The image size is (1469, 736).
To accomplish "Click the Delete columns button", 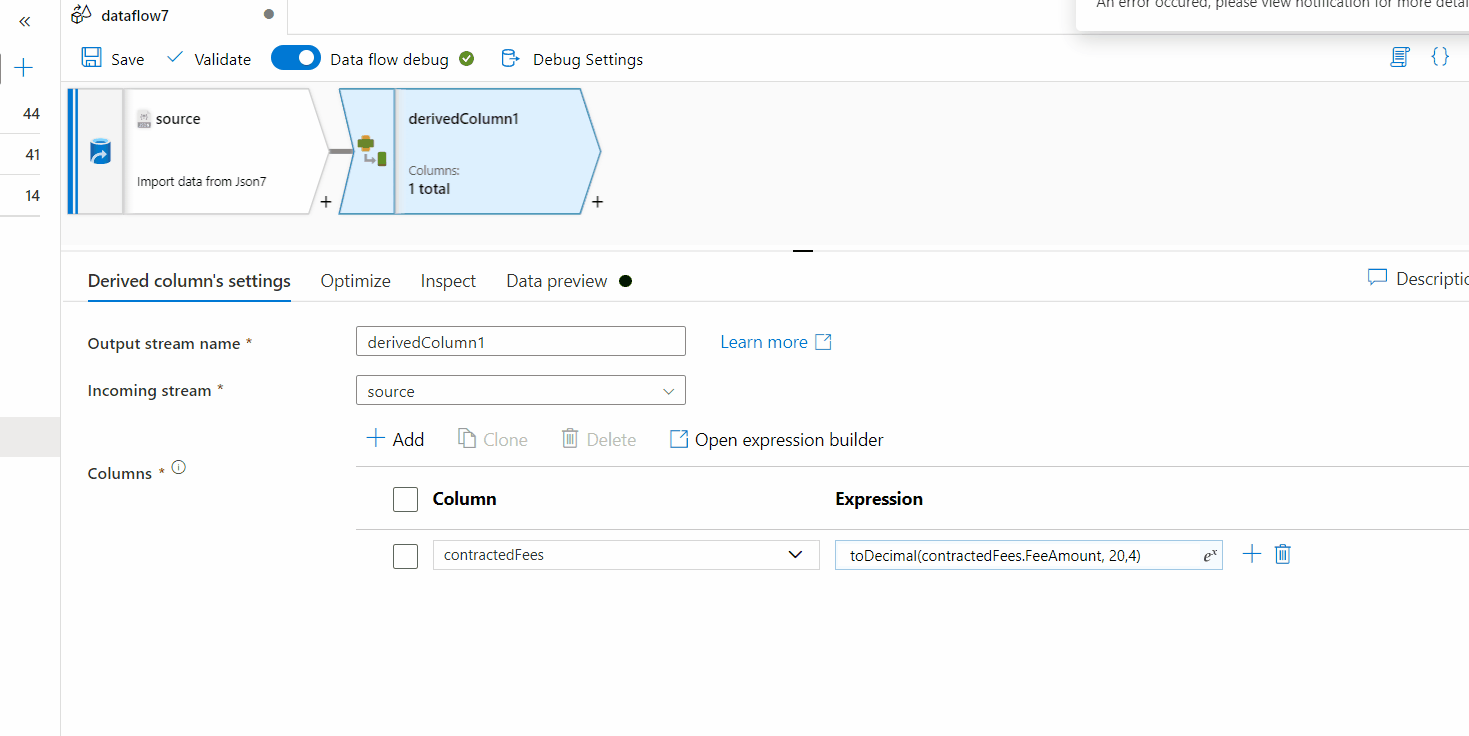I will pyautogui.click(x=599, y=439).
